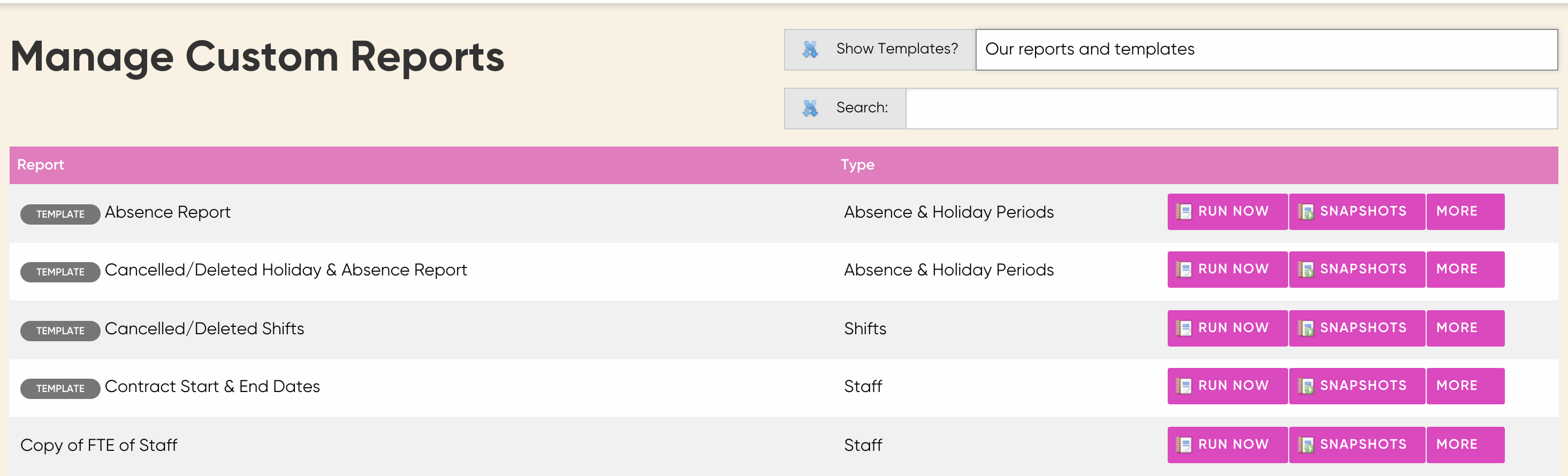The height and width of the screenshot is (476, 1568).
Task: Click Staff type for Contract Start & End Dates
Action: click(x=863, y=387)
